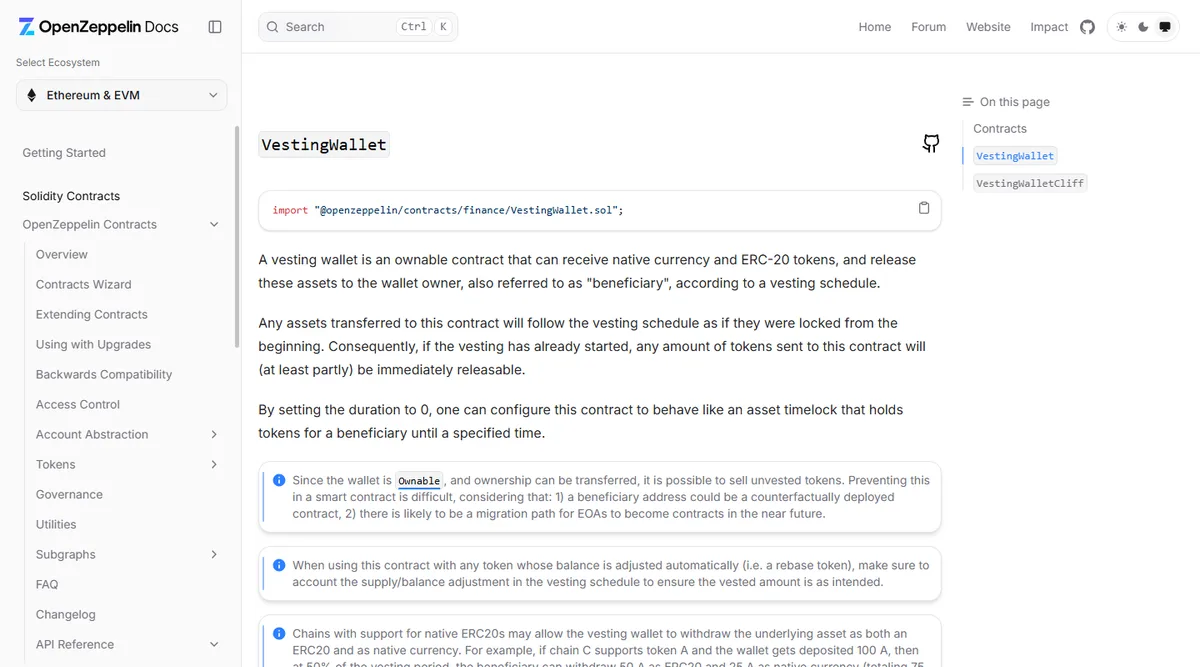Open Changelog page
1200x667 pixels.
[x=66, y=615]
